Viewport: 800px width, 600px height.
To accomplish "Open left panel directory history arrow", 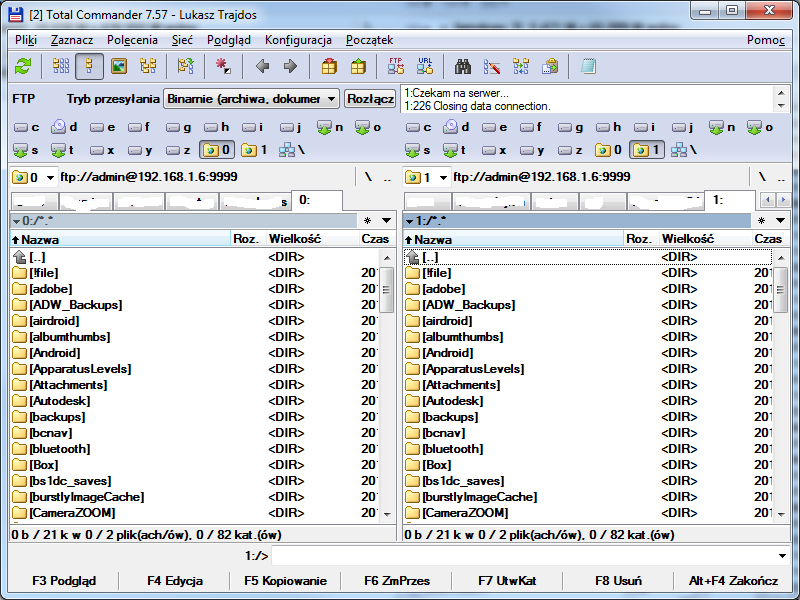I will (386, 221).
